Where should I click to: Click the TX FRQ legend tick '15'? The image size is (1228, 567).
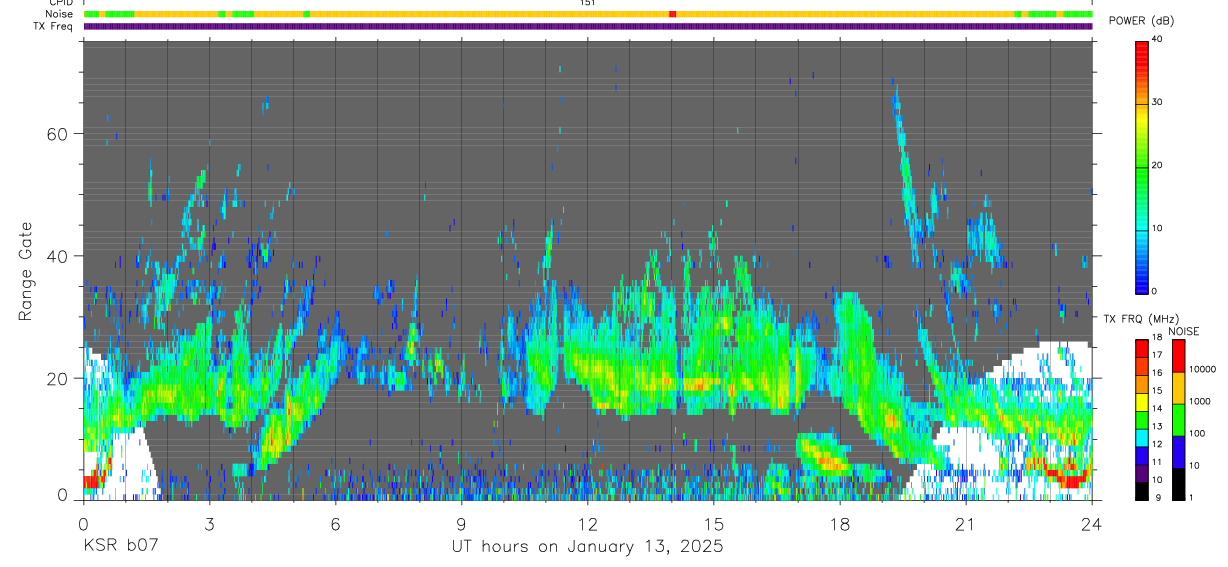pos(1158,391)
